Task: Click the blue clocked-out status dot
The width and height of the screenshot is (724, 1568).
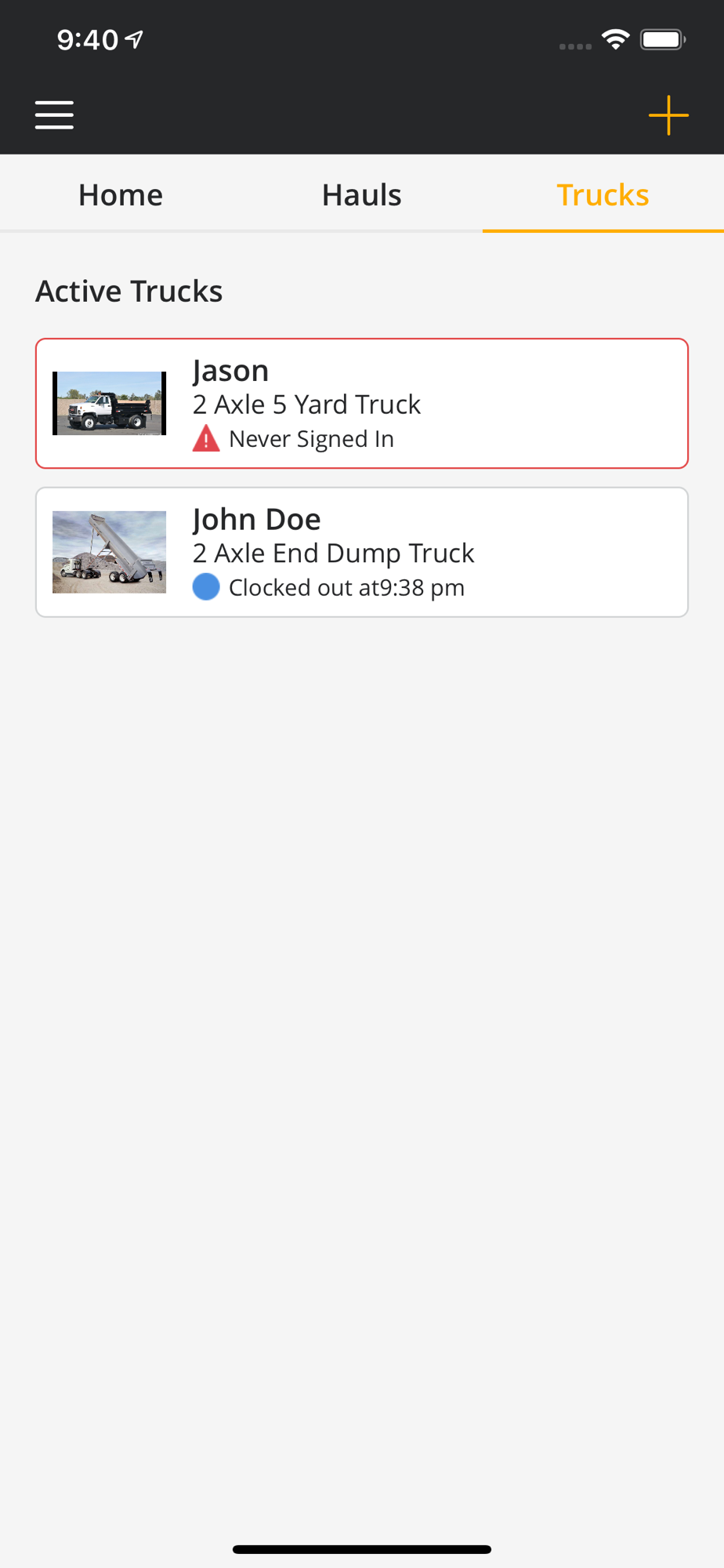Action: (x=206, y=587)
